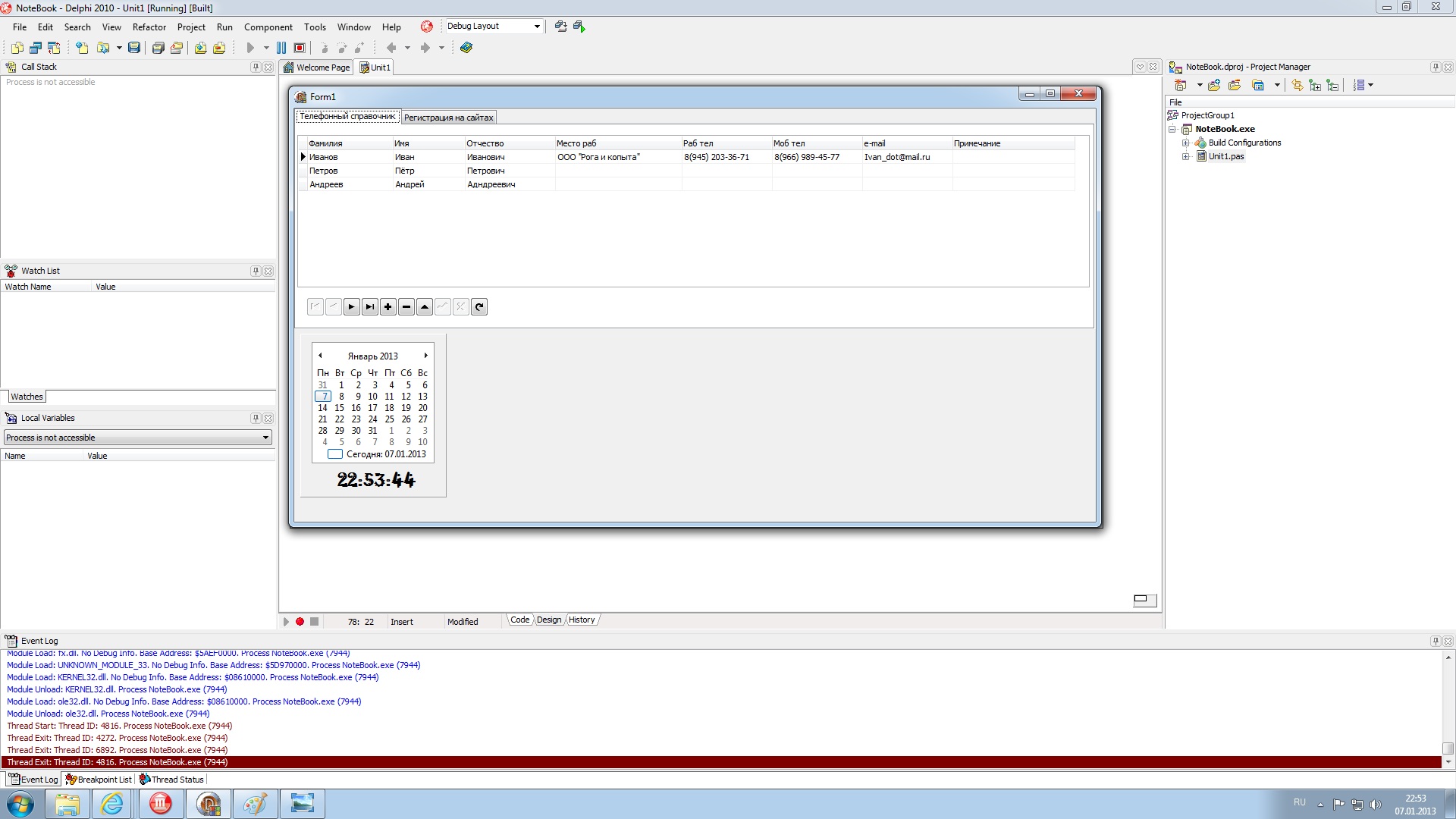Click the Edit record up-triangle navigator button
Screen dimensions: 1456x819
(x=425, y=307)
